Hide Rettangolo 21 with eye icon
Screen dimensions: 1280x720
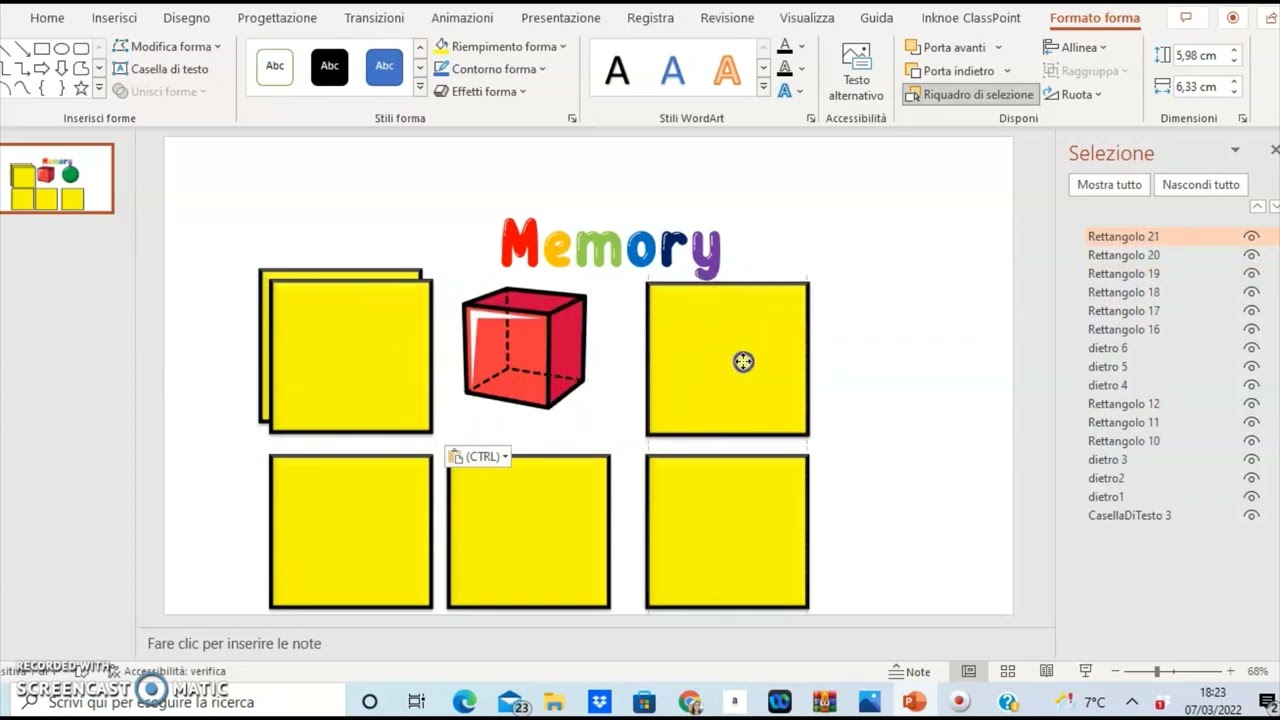[1251, 237]
